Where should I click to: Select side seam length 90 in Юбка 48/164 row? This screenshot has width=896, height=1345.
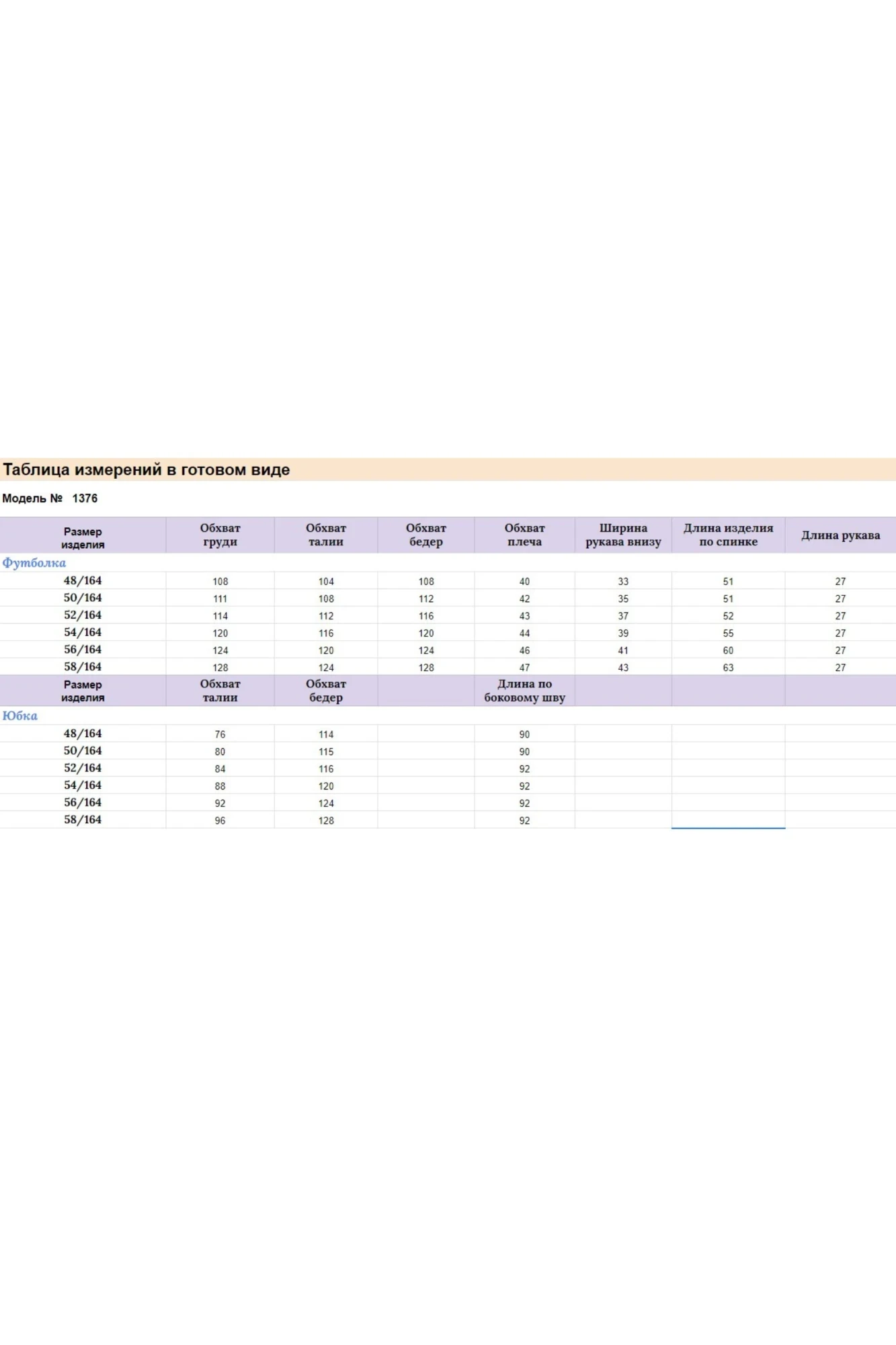pos(524,734)
